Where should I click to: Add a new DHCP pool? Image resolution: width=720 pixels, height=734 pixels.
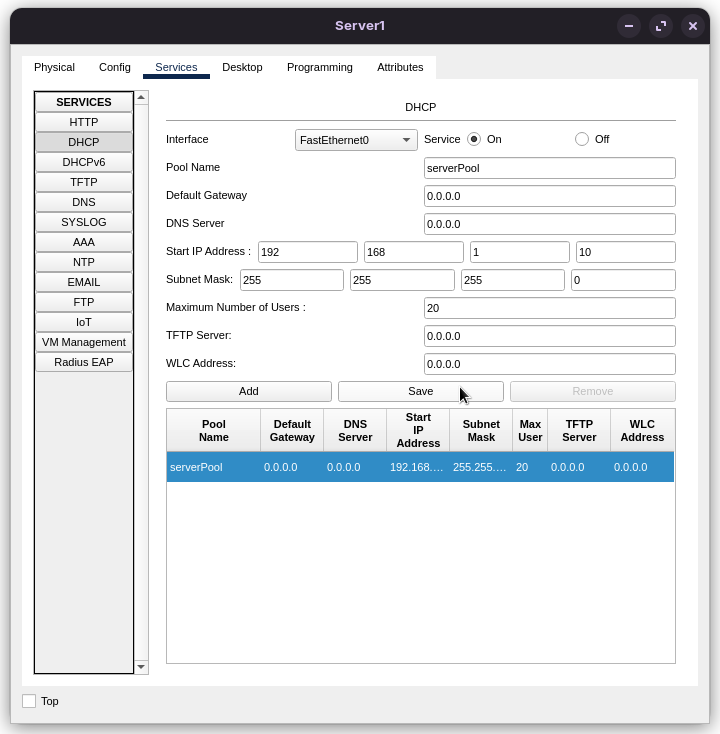coord(249,391)
